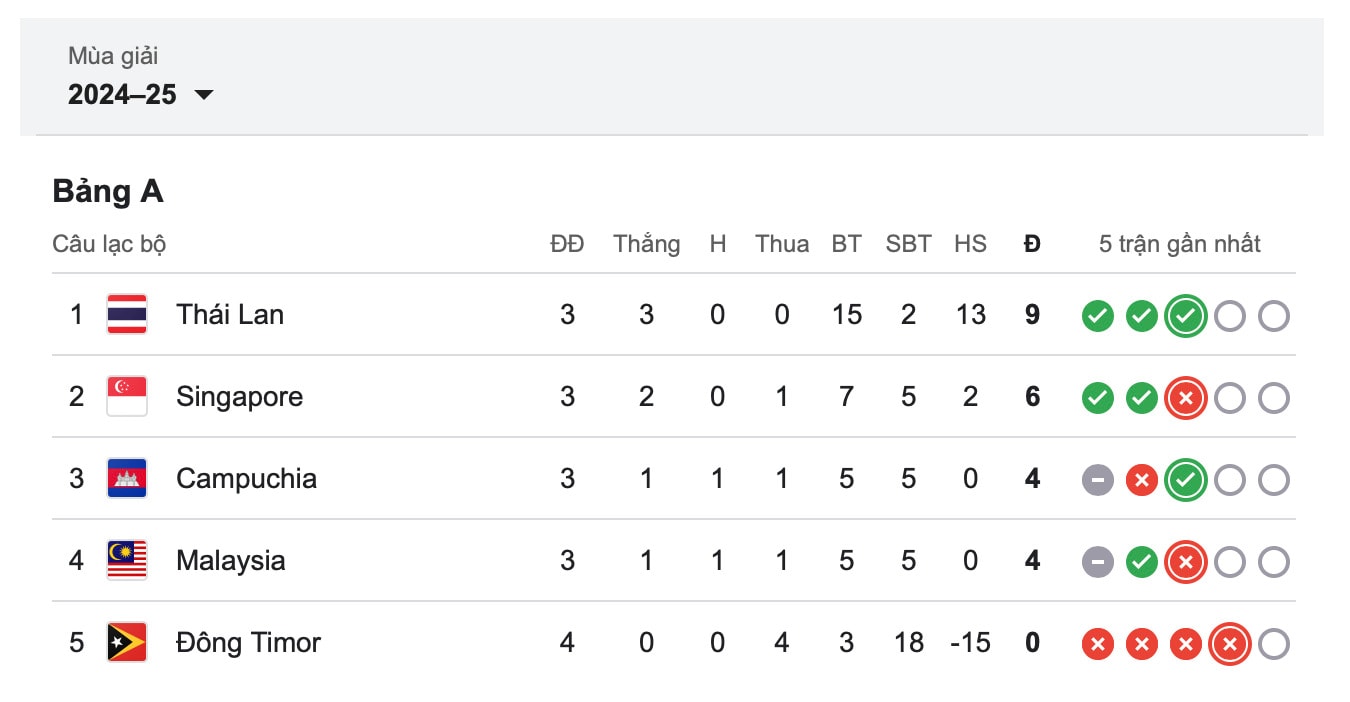
Task: Click Malaysia's green win checkmark icon
Action: 1141,563
